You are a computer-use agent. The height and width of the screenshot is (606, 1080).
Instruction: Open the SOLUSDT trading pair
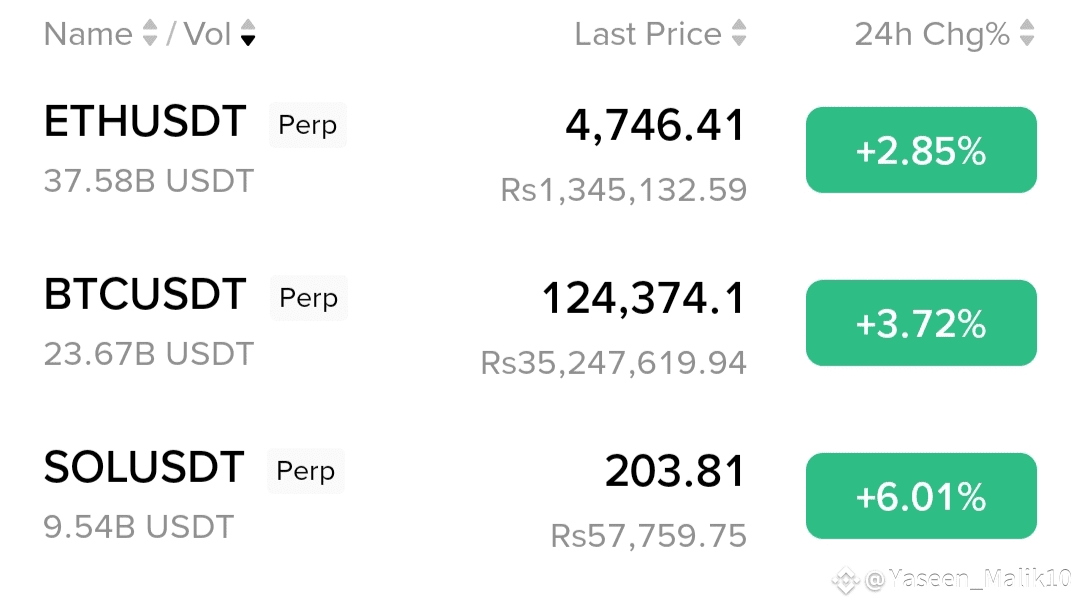144,469
